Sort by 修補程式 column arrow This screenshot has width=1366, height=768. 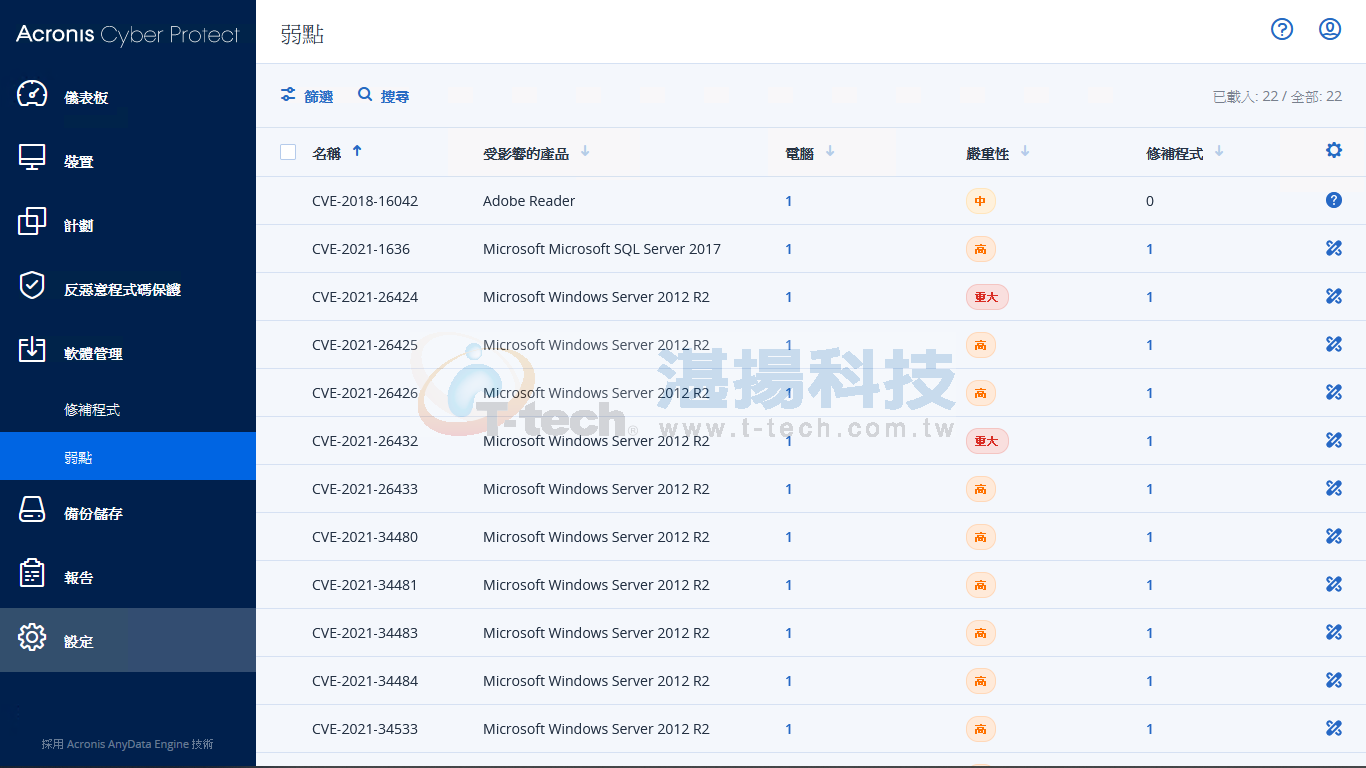pos(1219,152)
